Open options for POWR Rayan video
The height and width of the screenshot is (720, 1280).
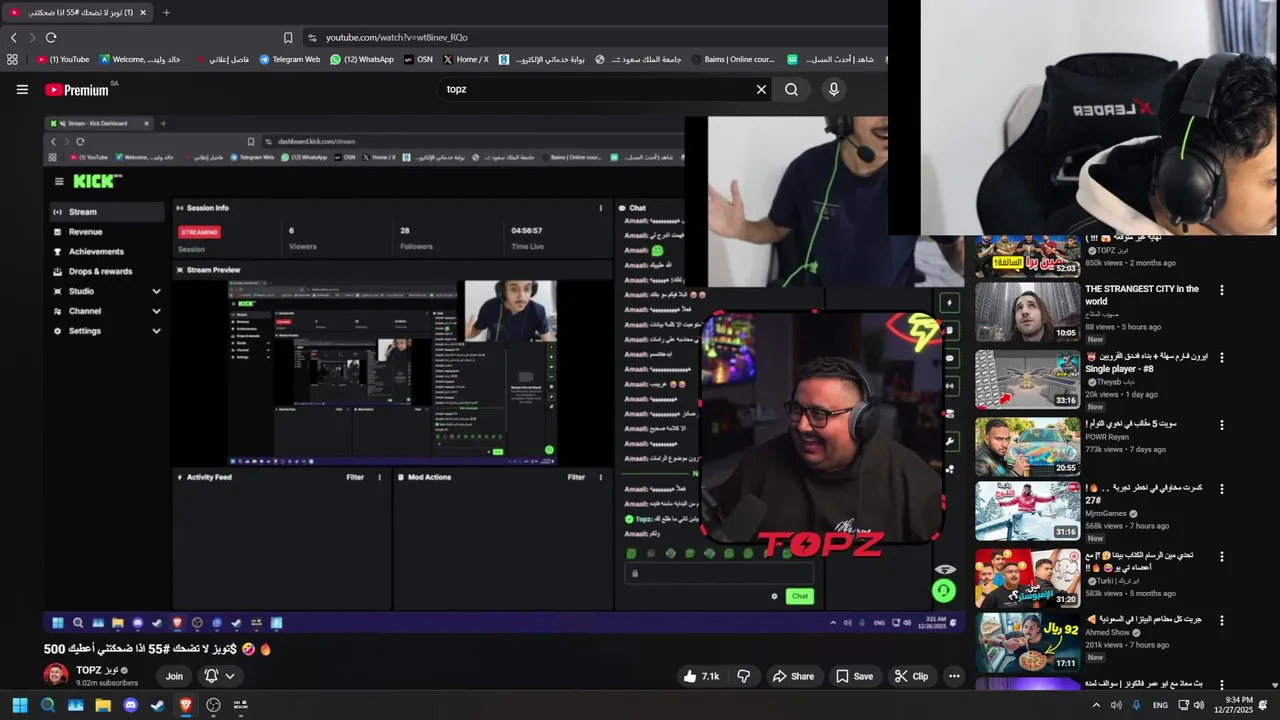pyautogui.click(x=1221, y=424)
